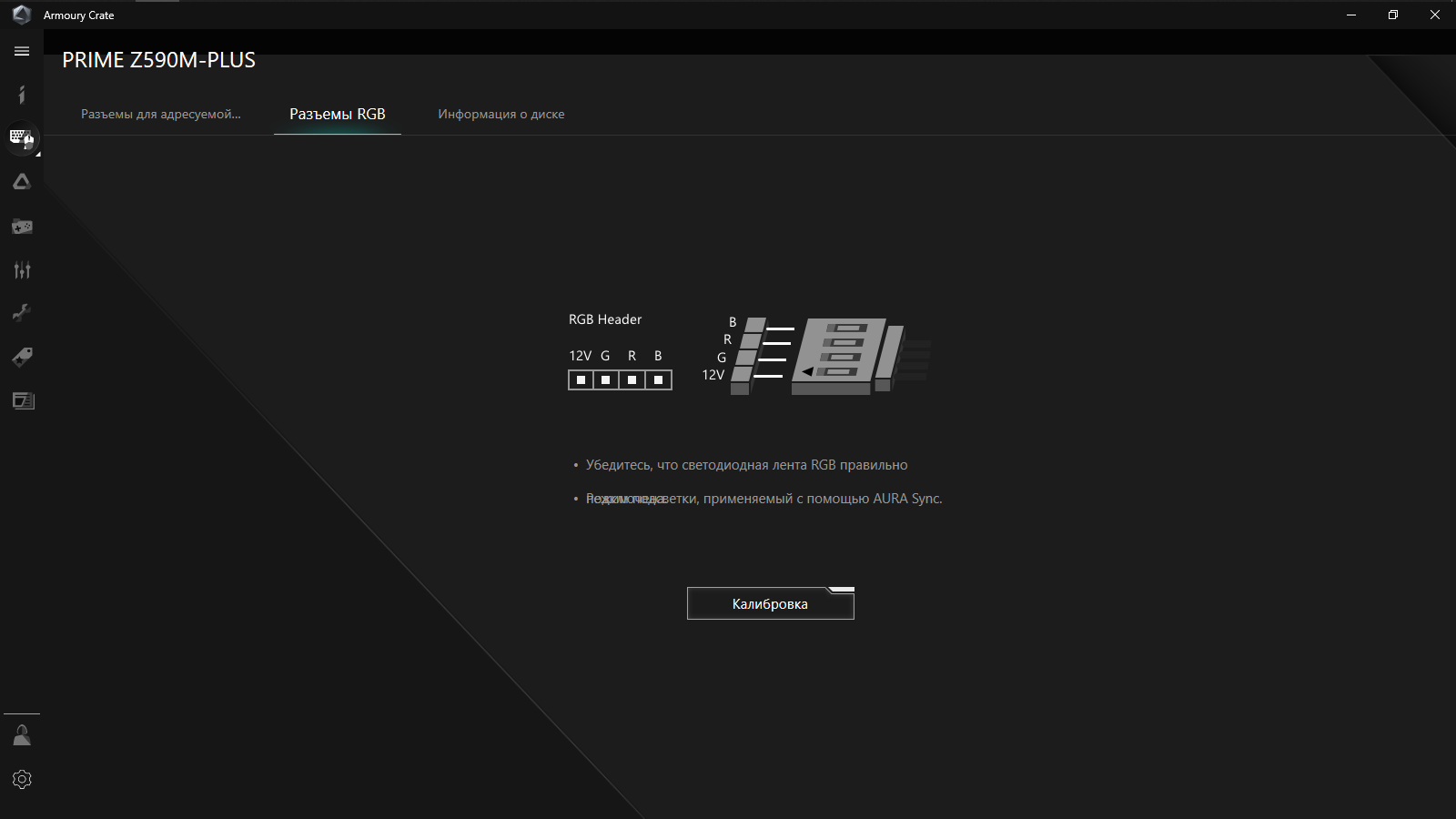Click the "Калибровка" button

pos(771,603)
